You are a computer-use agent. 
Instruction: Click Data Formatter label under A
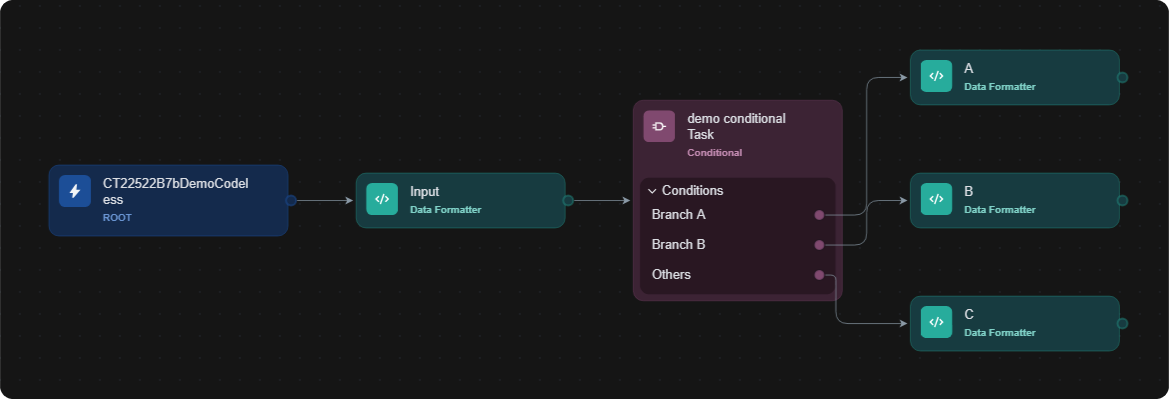coord(1000,87)
